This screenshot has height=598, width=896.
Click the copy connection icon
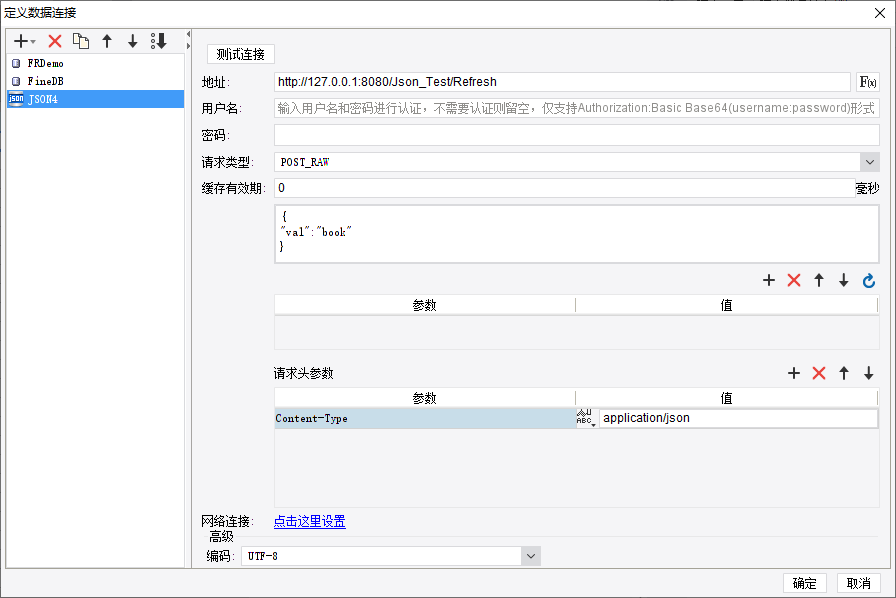point(81,41)
